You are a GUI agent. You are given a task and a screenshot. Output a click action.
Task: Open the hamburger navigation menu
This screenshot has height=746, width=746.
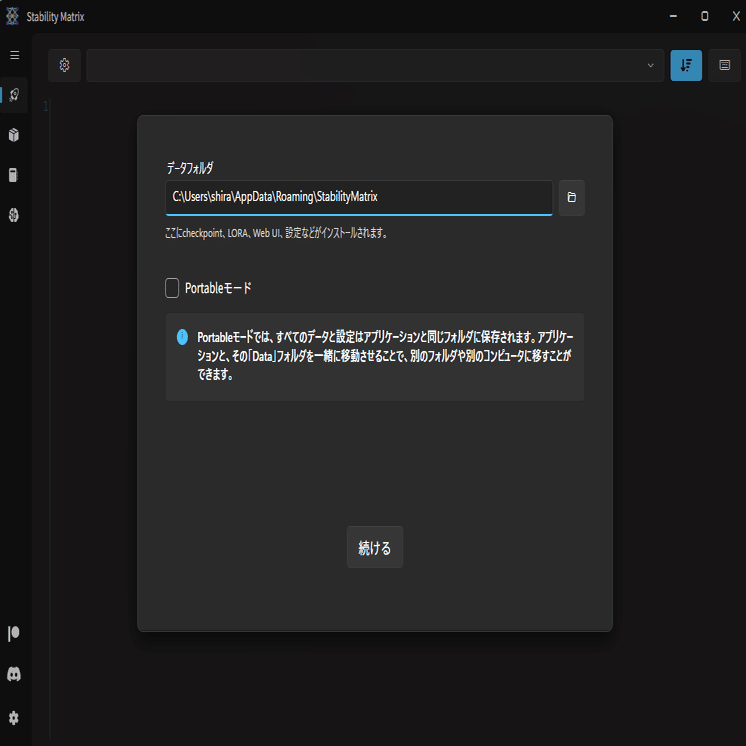click(15, 55)
